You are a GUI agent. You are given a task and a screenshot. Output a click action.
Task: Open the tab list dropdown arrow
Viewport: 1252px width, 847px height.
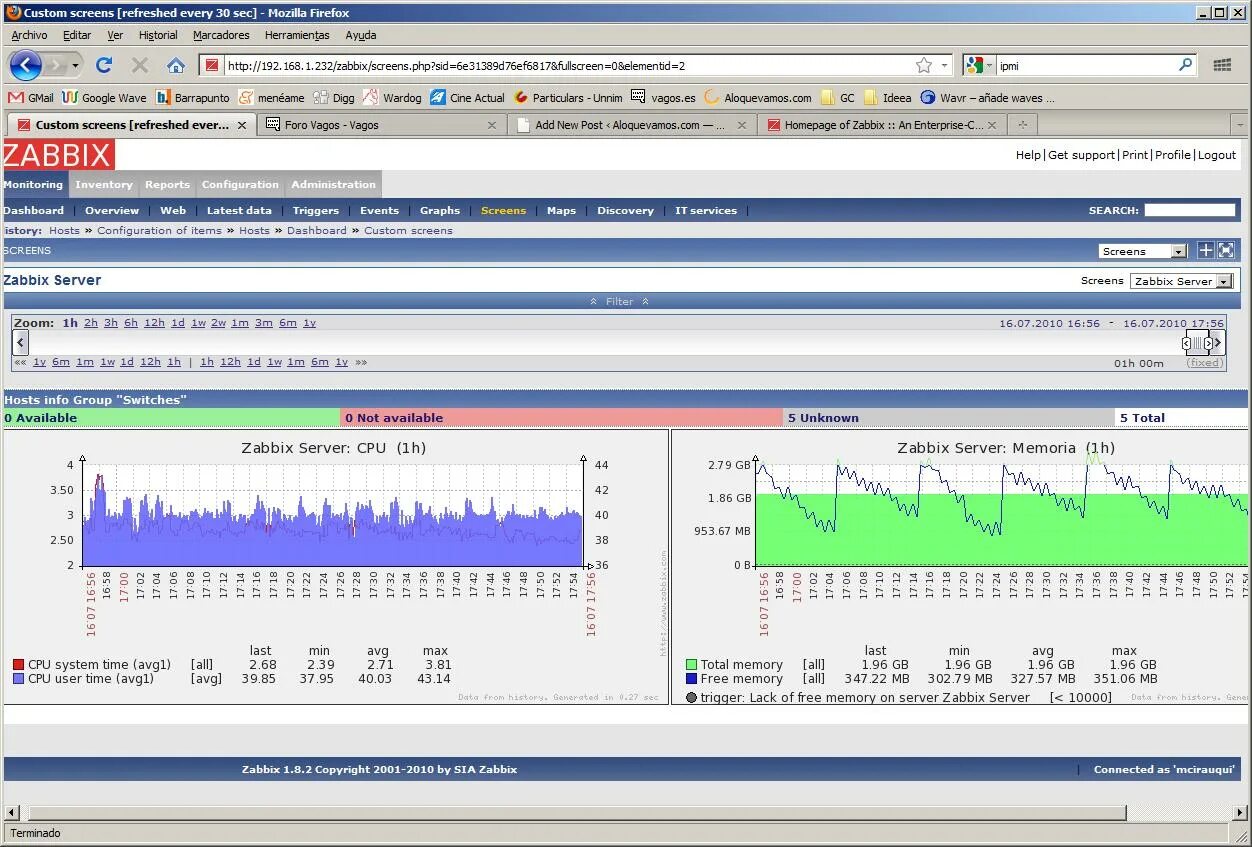tap(1239, 125)
